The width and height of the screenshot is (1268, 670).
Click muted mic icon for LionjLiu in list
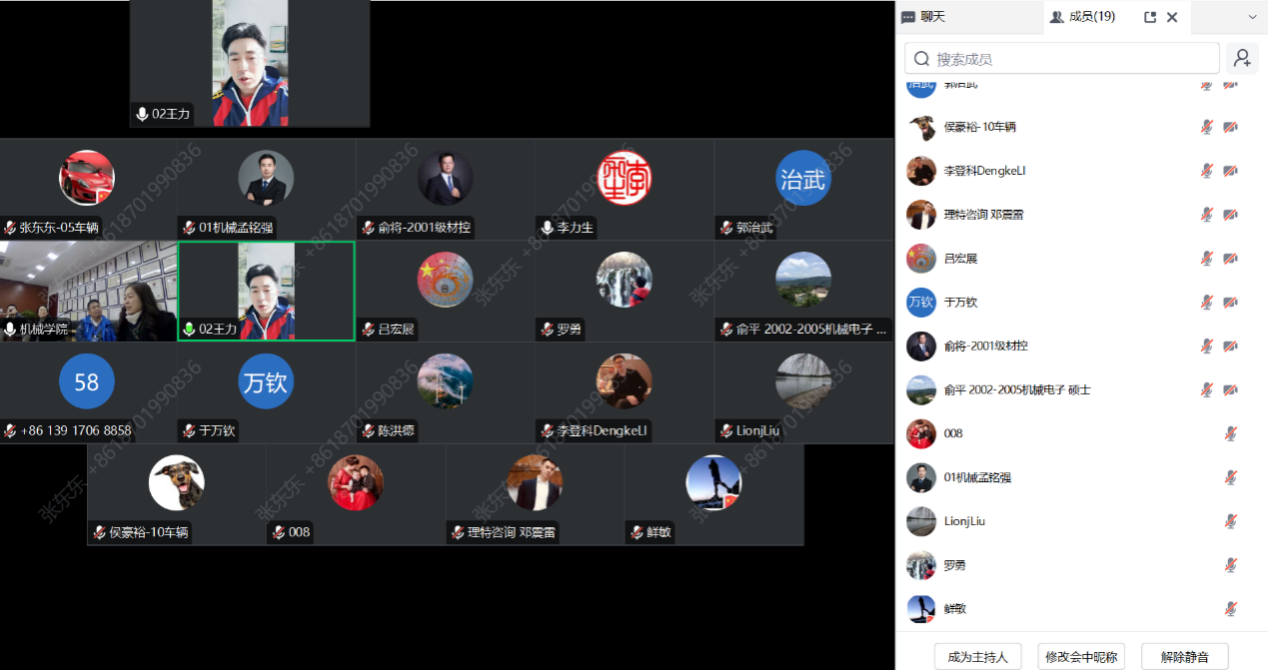pyautogui.click(x=1231, y=522)
